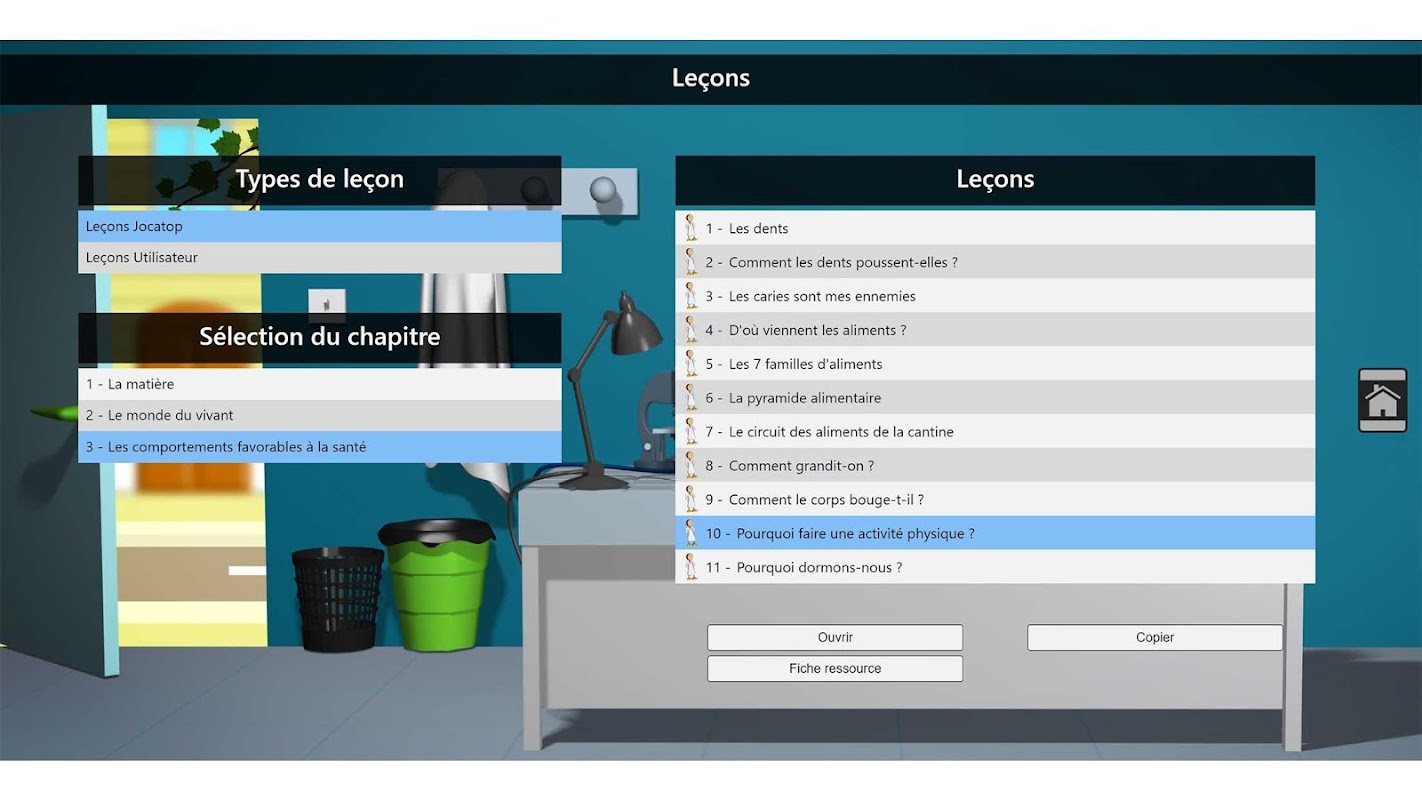The height and width of the screenshot is (800, 1422).
Task: Select the 'Leçons Utilisateur' lesson type
Action: click(320, 258)
